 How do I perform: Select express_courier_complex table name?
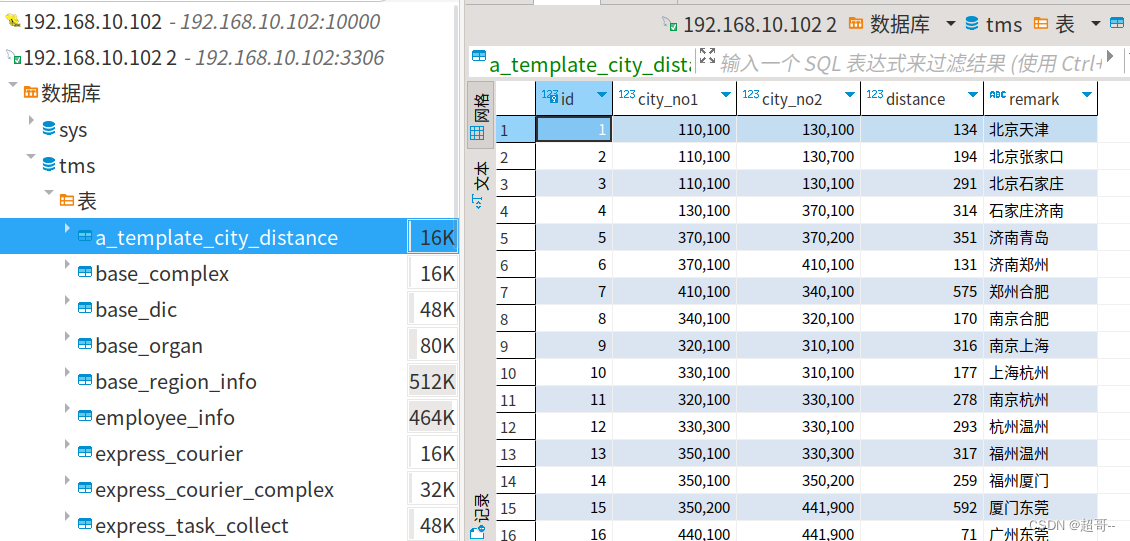point(215,491)
